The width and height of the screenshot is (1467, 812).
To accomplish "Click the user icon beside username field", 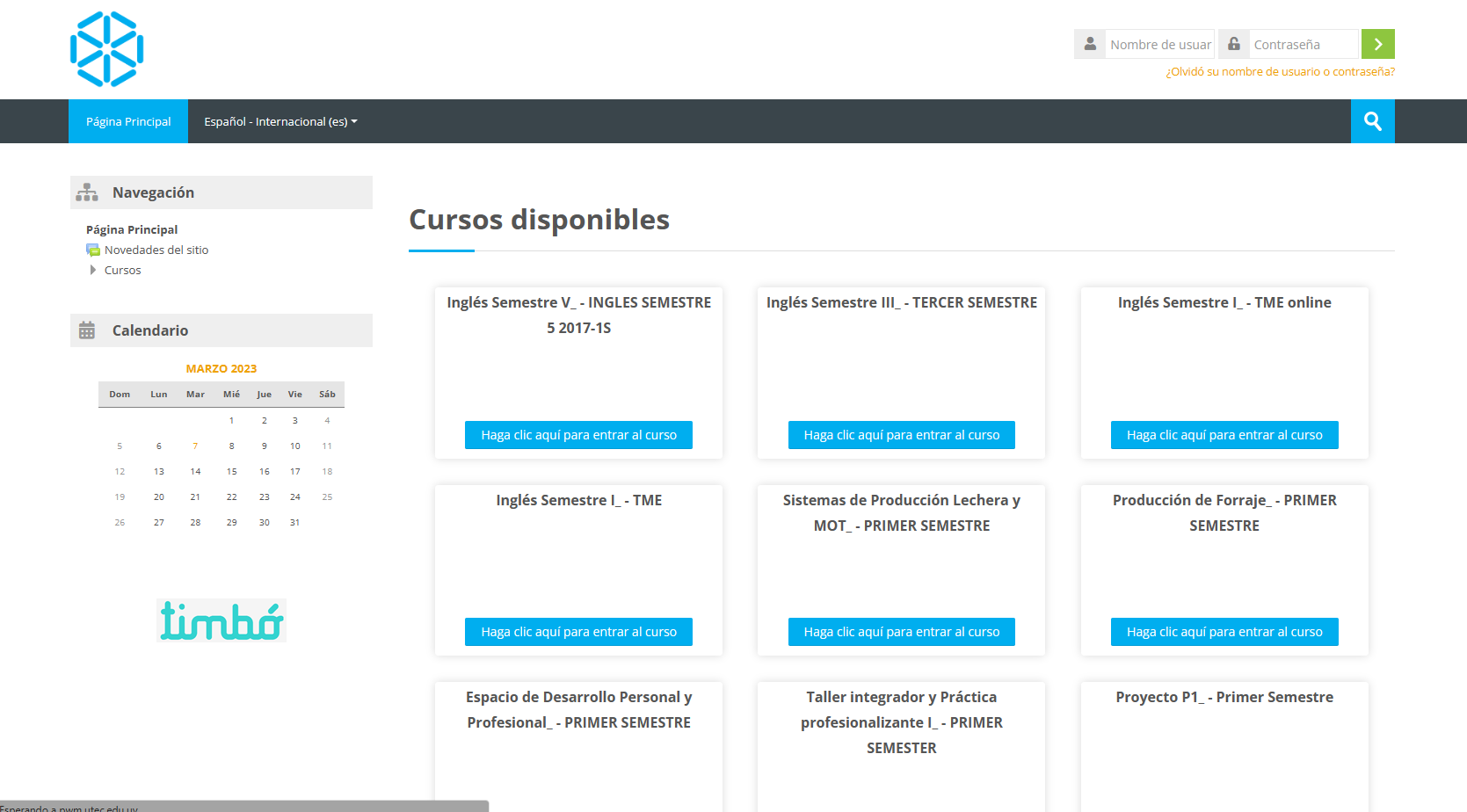I will [x=1090, y=44].
